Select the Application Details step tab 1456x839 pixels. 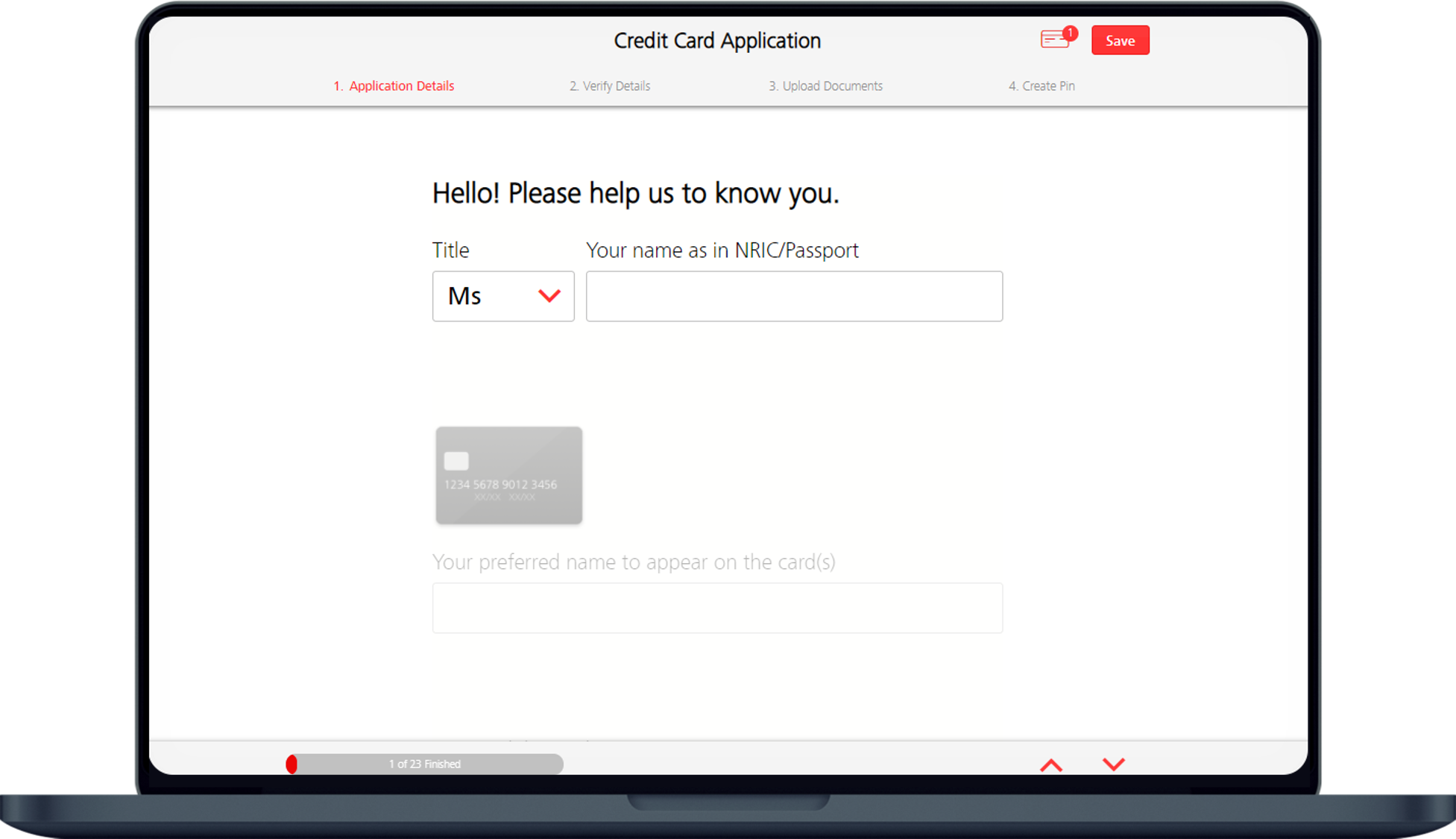(x=394, y=86)
